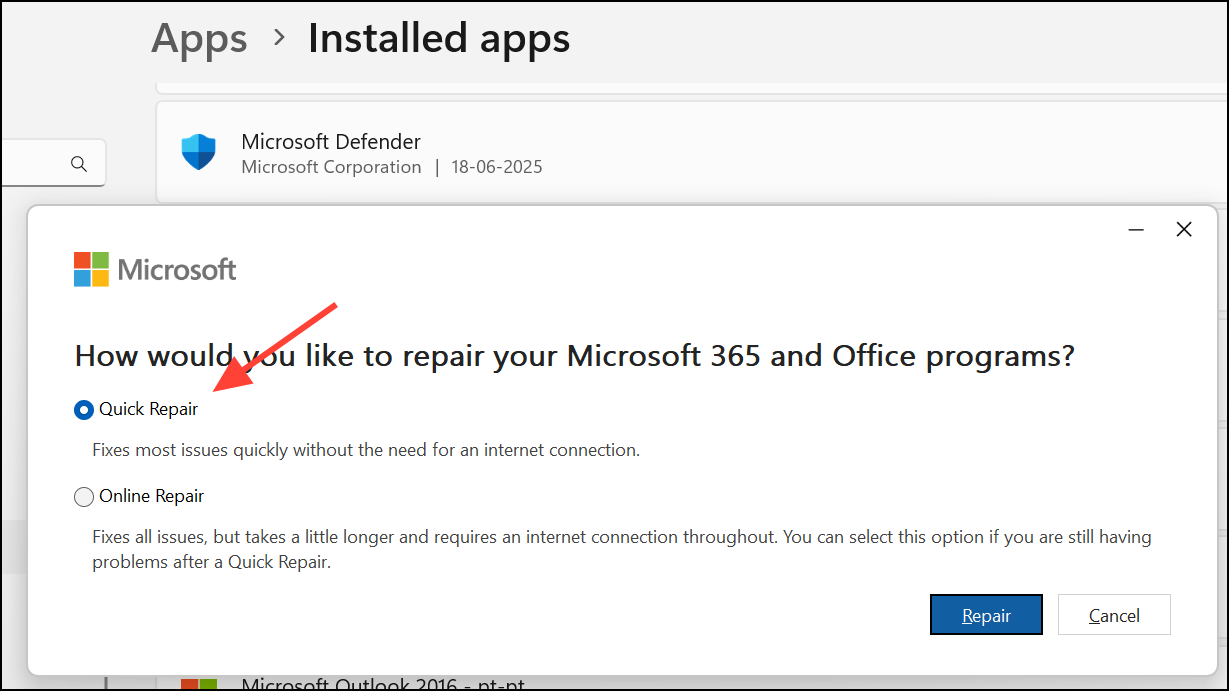Click the Microsoft logo in the dialog
The image size is (1229, 691).
click(155, 269)
